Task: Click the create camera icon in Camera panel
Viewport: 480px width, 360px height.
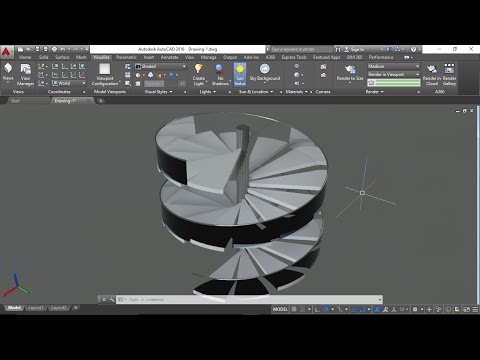Action: pos(323,67)
